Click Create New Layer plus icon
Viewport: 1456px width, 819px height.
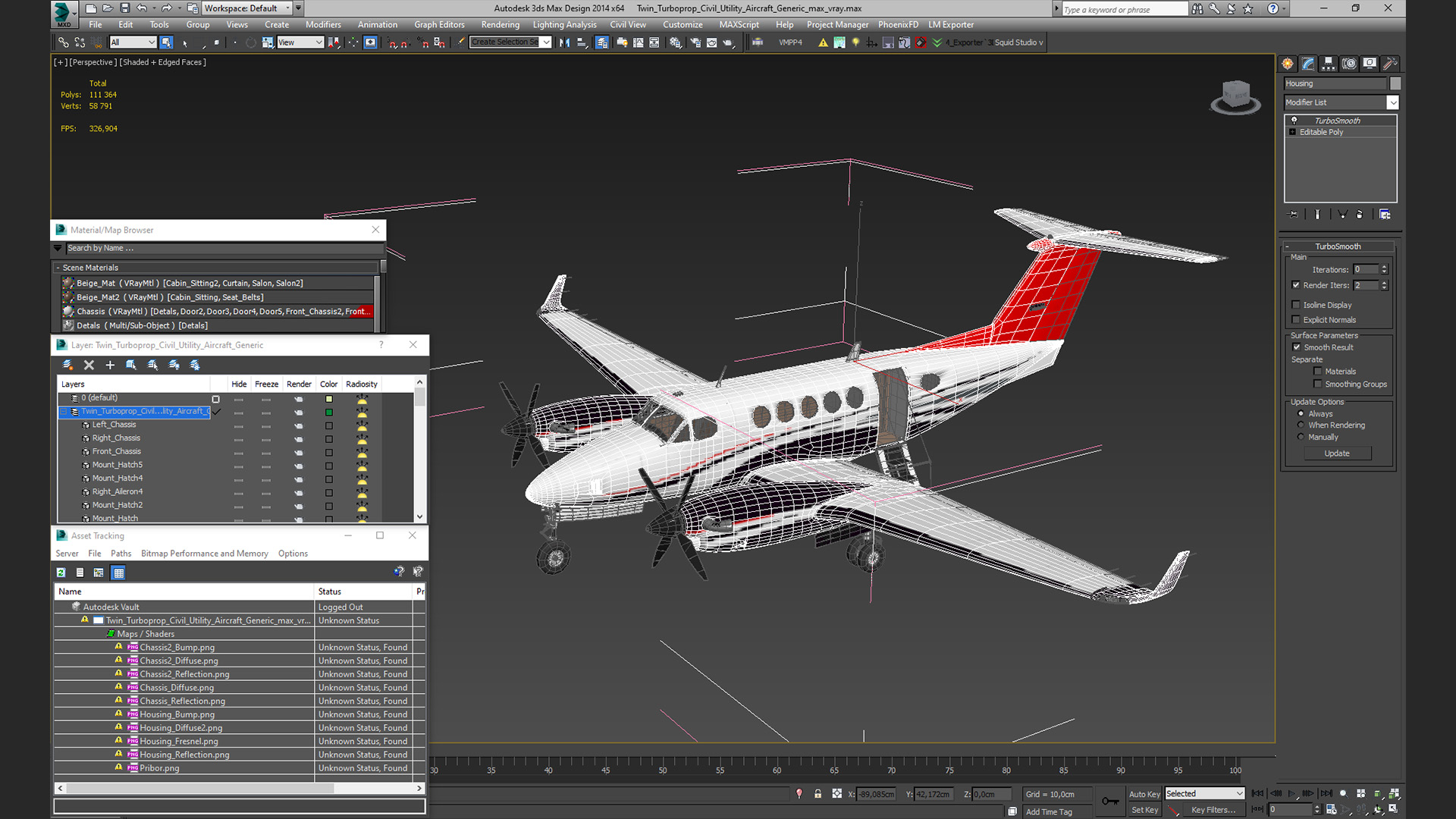coord(110,366)
